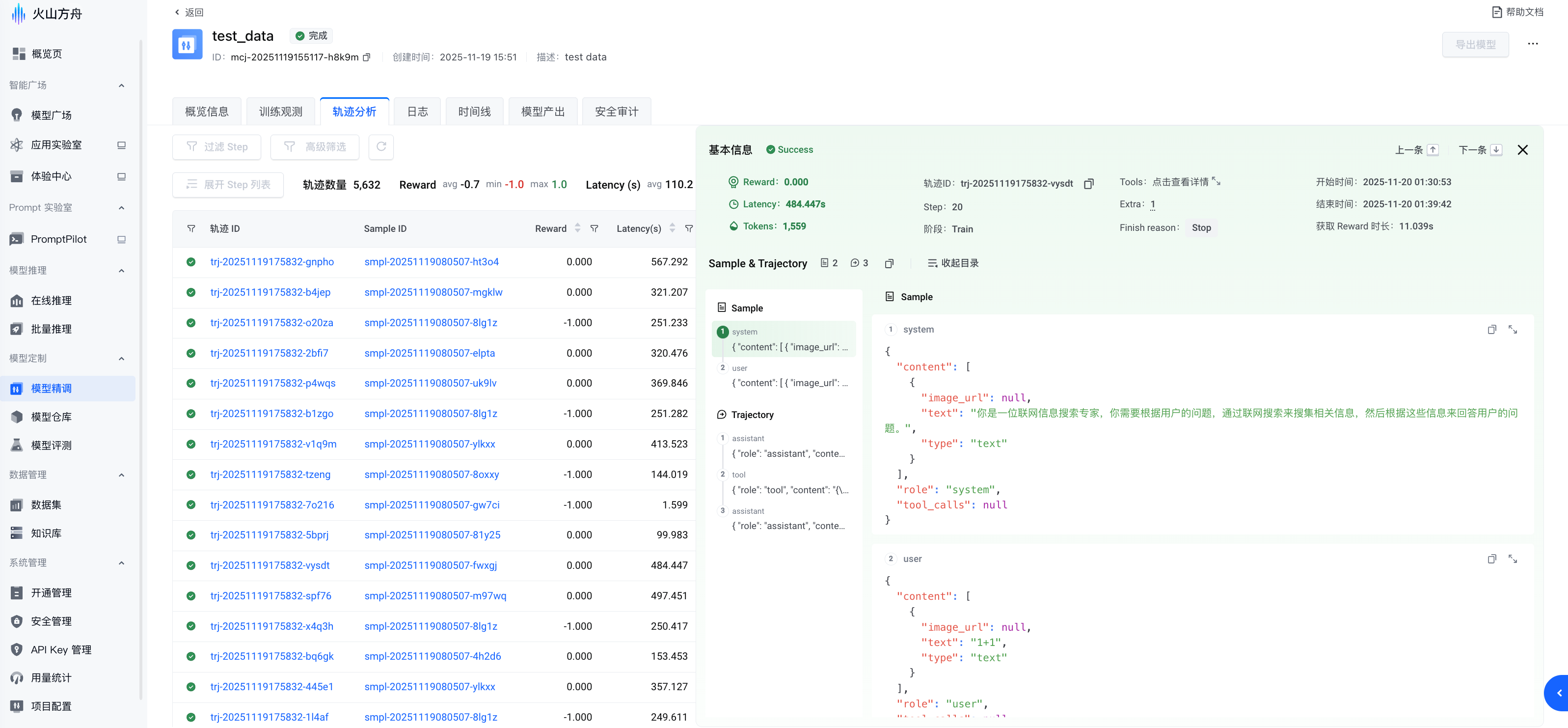Copy the job ID mcj-20251119155117-h8k9m

pyautogui.click(x=366, y=57)
